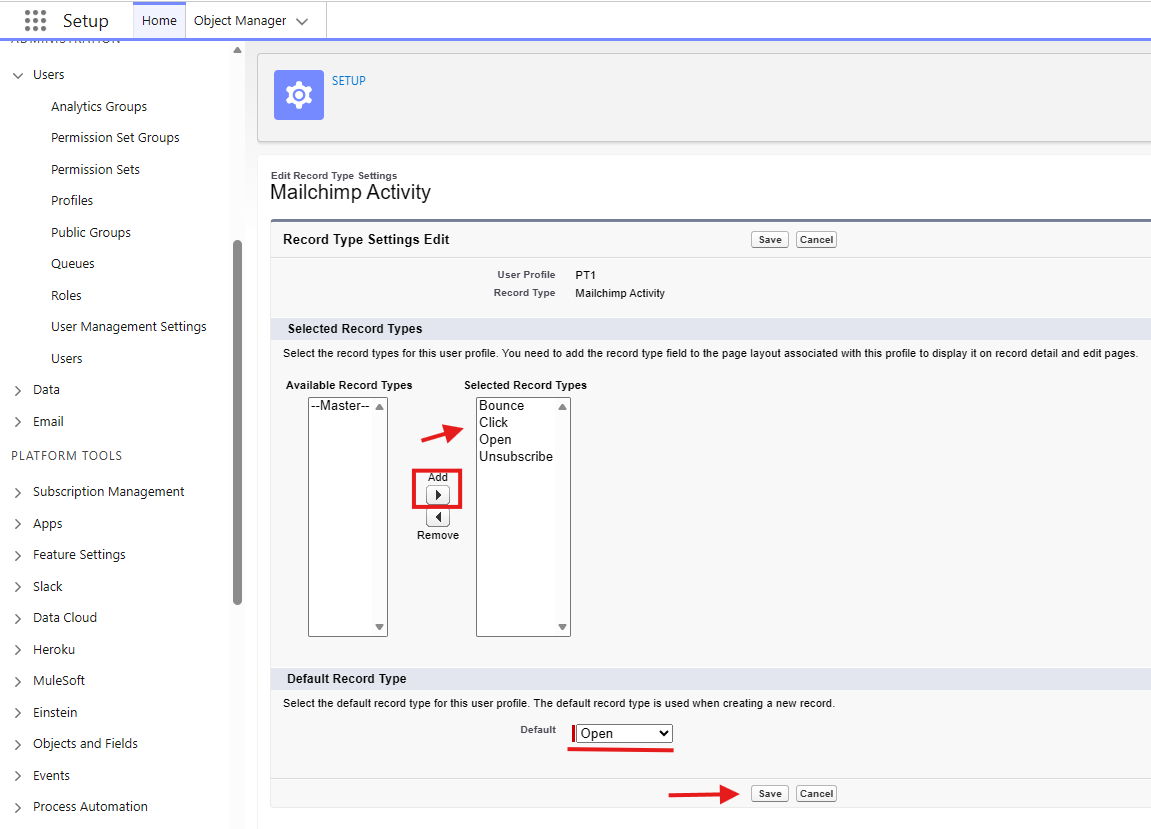Open User Management Settings
Image resolution: width=1151 pixels, height=829 pixels.
point(128,327)
